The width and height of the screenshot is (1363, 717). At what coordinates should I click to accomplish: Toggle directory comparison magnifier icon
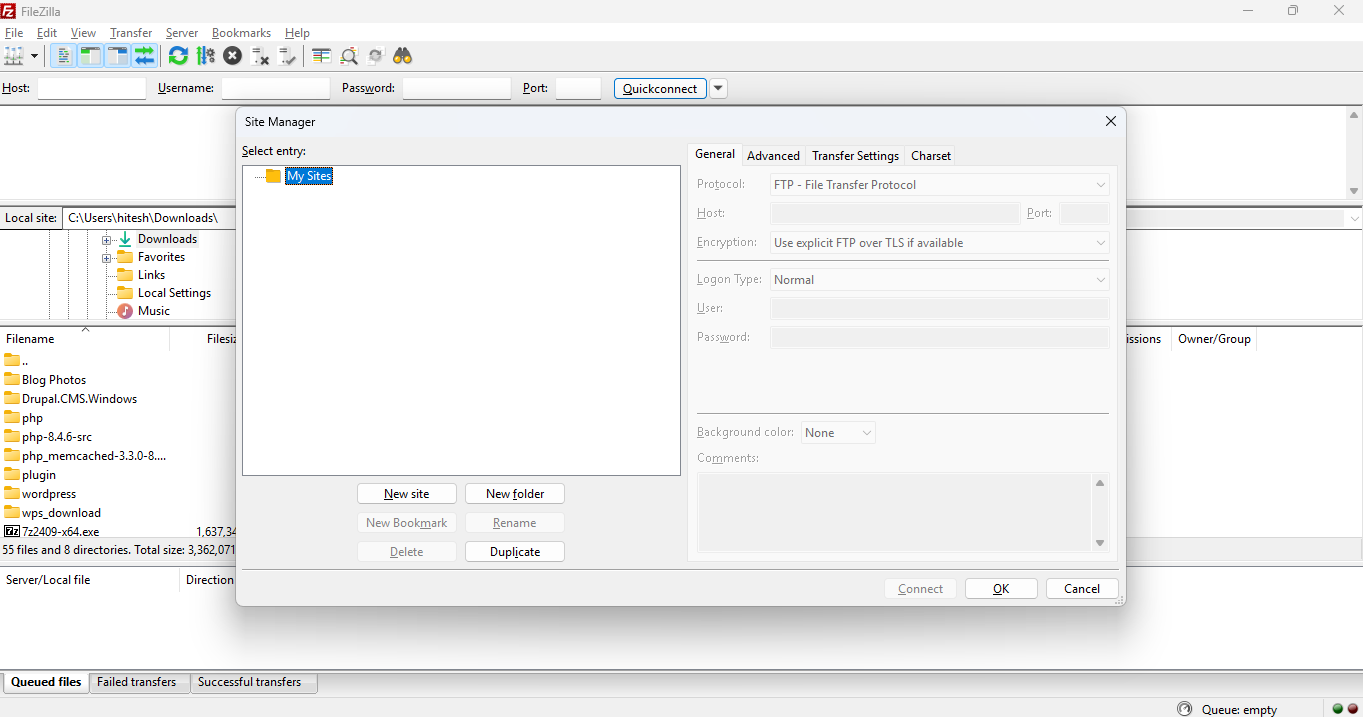[349, 56]
